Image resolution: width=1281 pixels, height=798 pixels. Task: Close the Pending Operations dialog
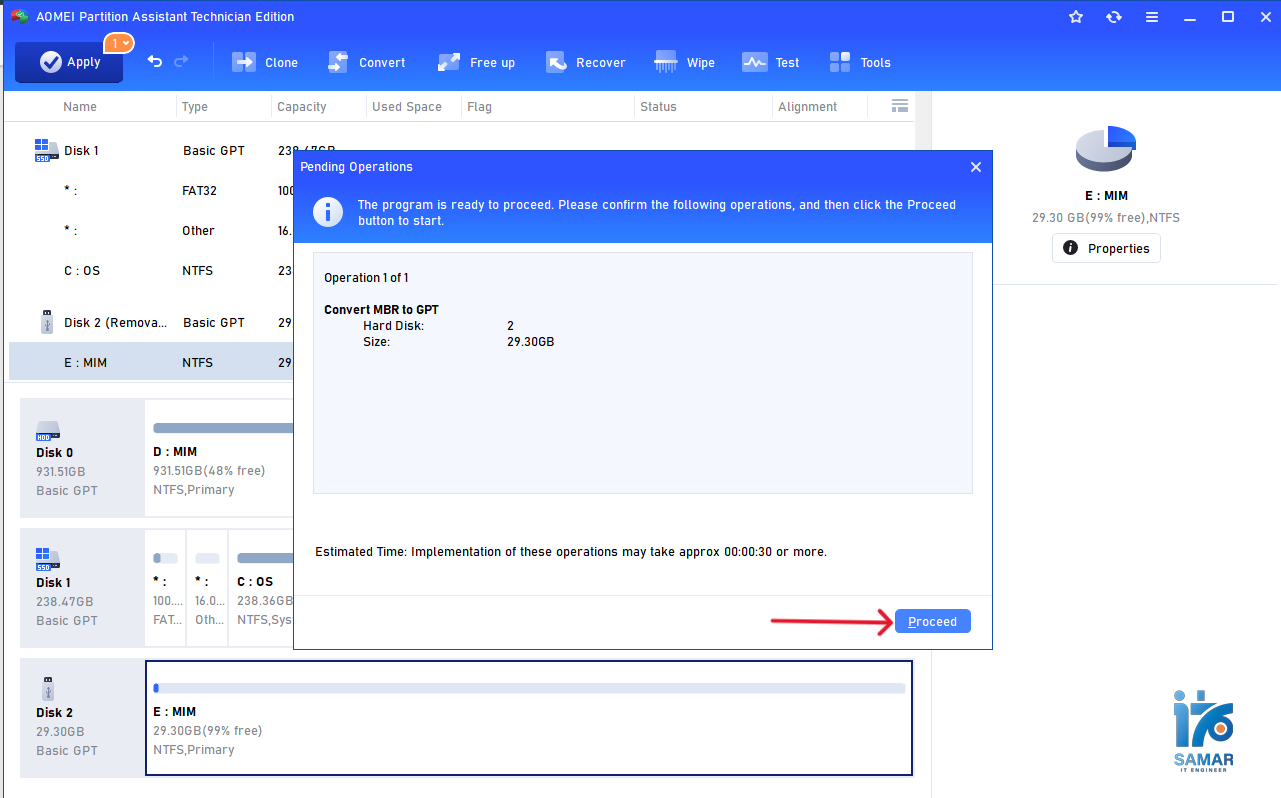[x=976, y=167]
